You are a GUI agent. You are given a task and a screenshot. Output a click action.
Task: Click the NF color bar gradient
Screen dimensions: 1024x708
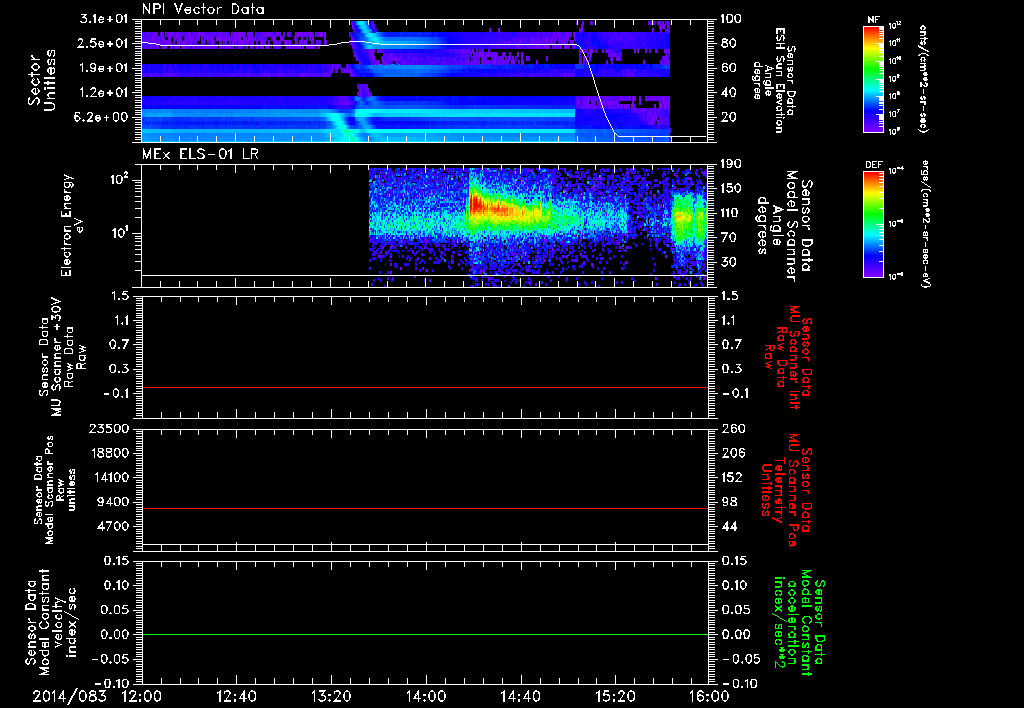coord(874,79)
